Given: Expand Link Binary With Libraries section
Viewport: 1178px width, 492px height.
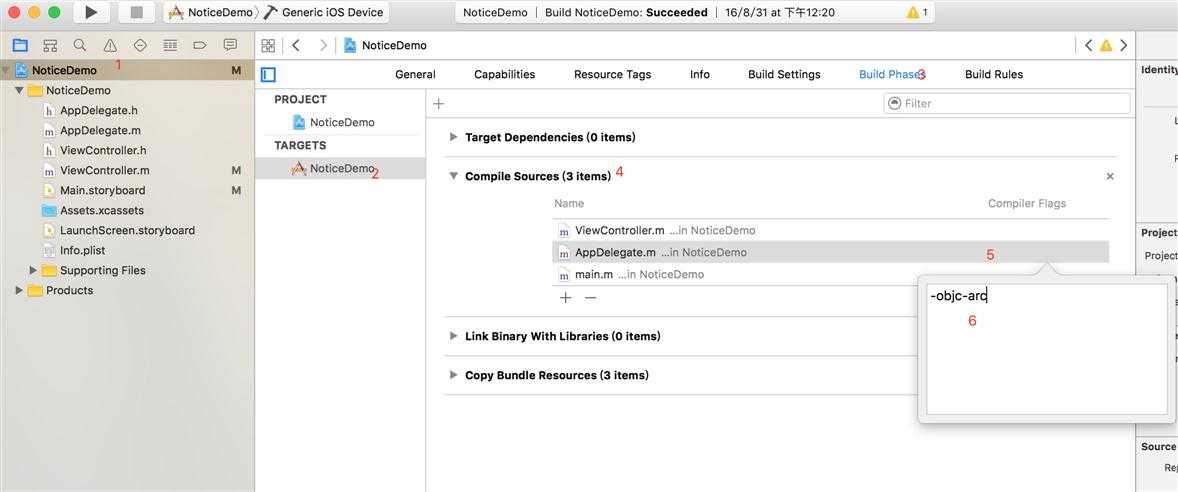Looking at the screenshot, I should point(453,336).
